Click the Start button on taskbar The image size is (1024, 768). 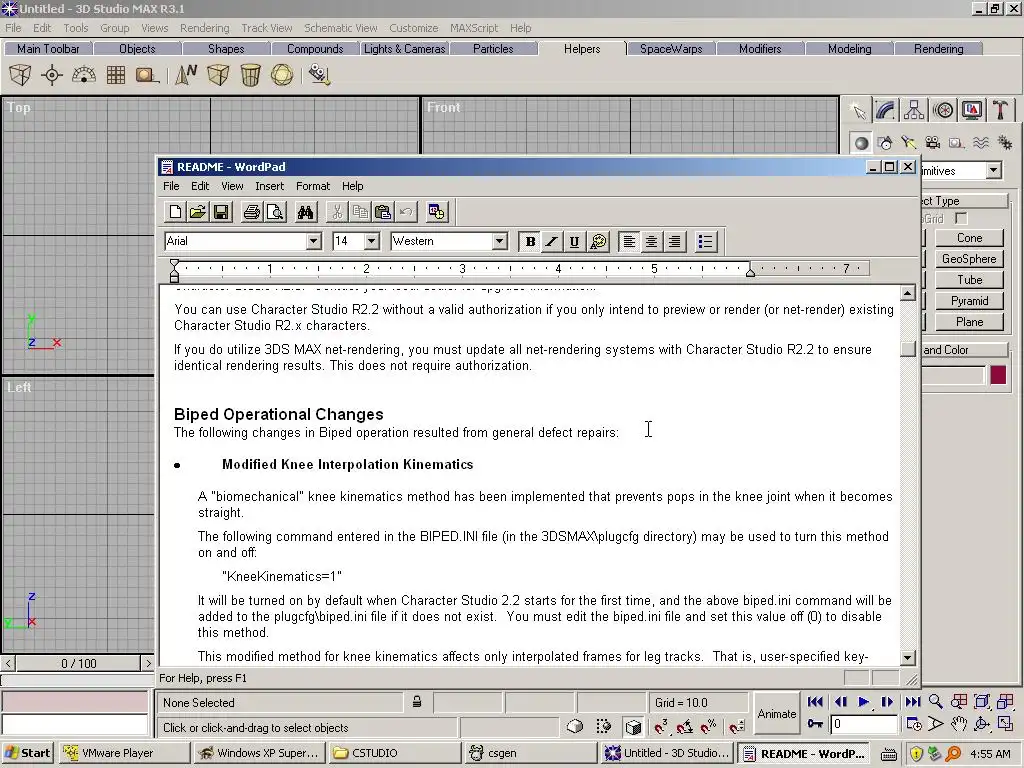pyautogui.click(x=27, y=753)
